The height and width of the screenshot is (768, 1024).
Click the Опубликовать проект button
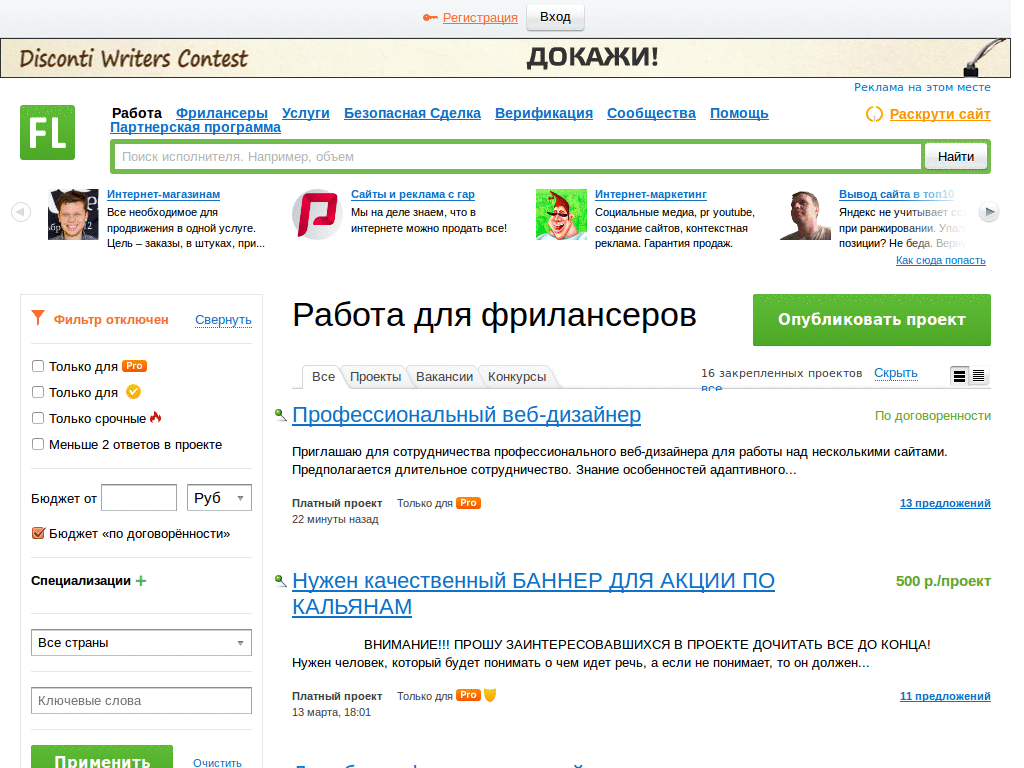(871, 320)
